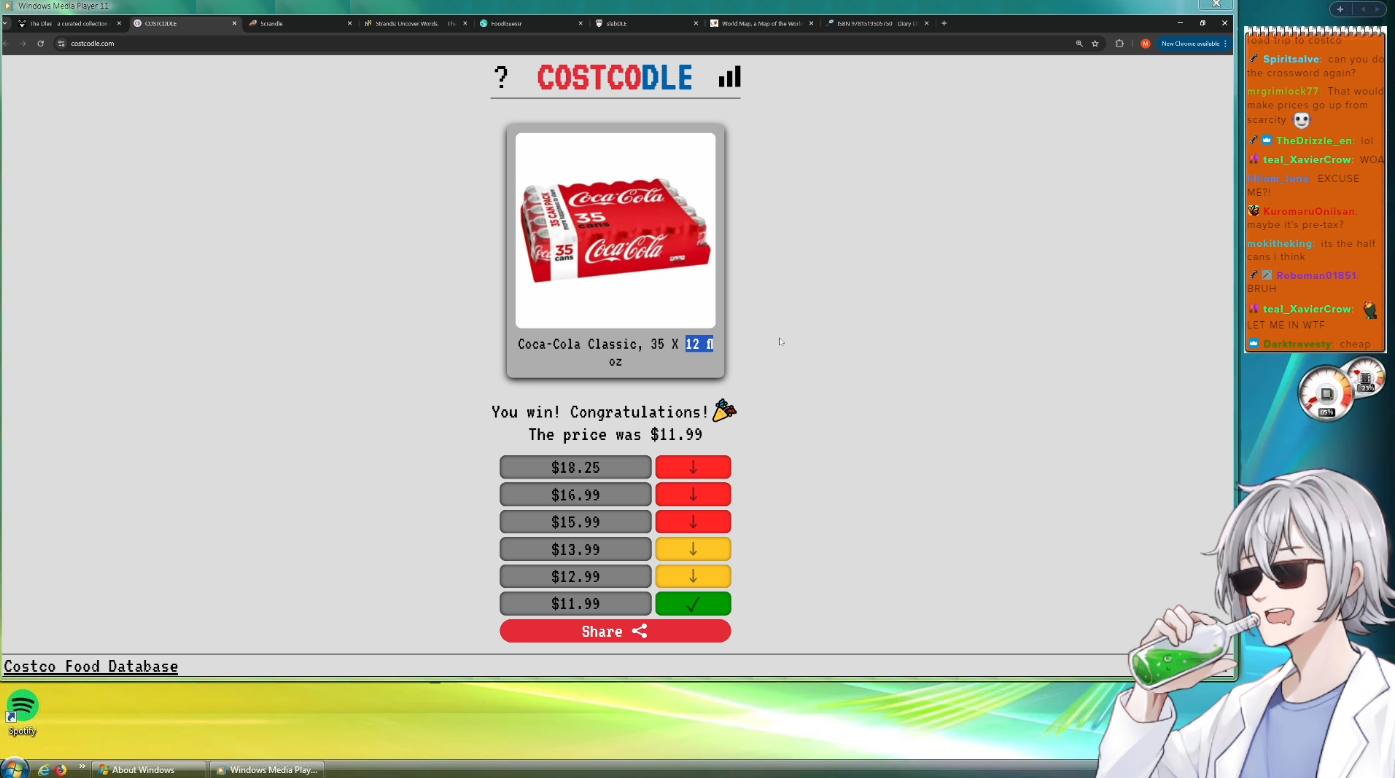Open the tab search dropdown in Chrome

[6, 23]
